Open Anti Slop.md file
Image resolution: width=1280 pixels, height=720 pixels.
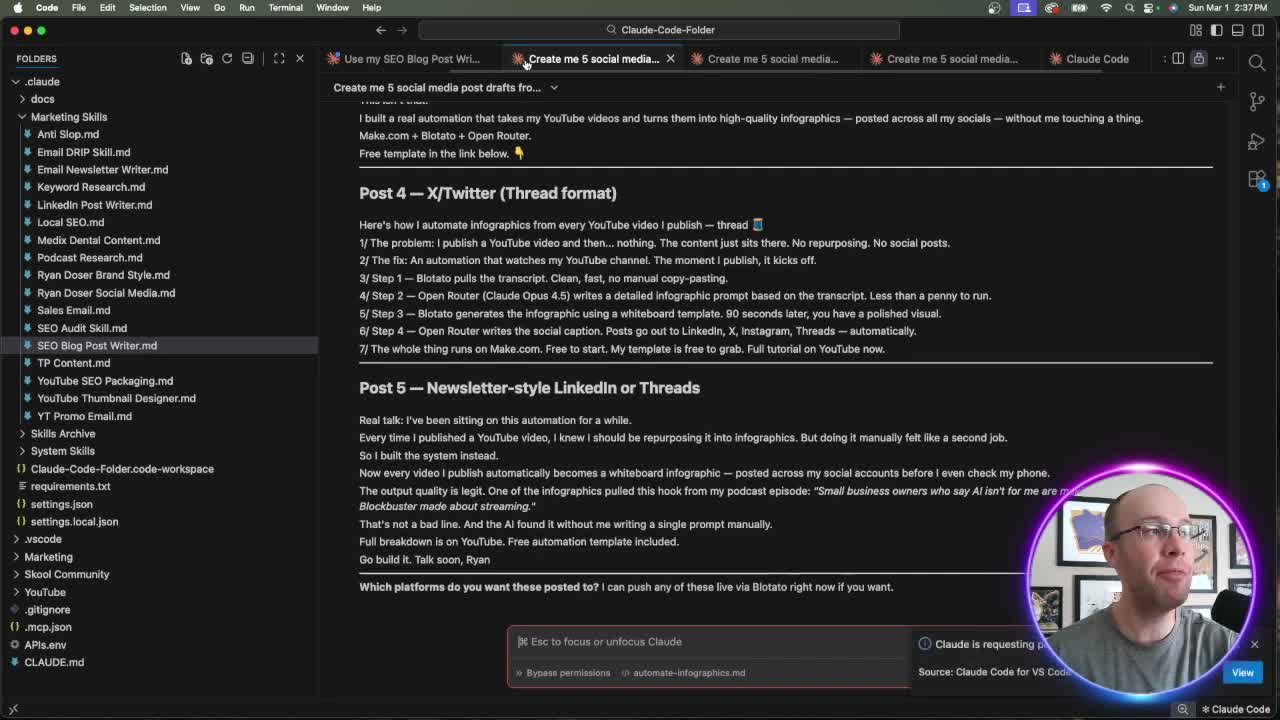68,134
